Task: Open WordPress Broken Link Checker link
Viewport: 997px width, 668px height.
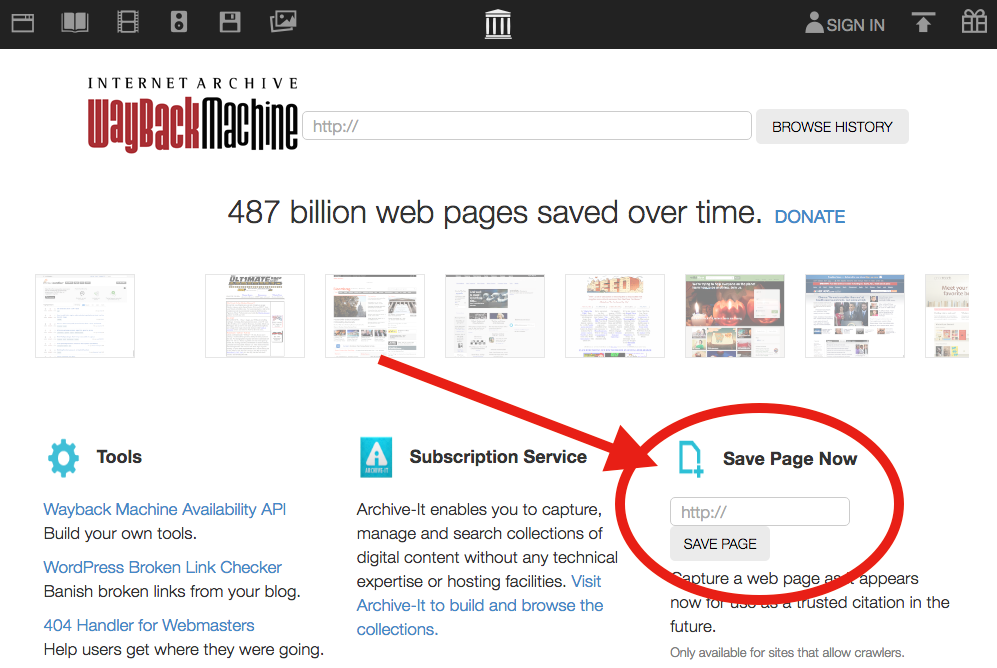Action: coord(163,568)
